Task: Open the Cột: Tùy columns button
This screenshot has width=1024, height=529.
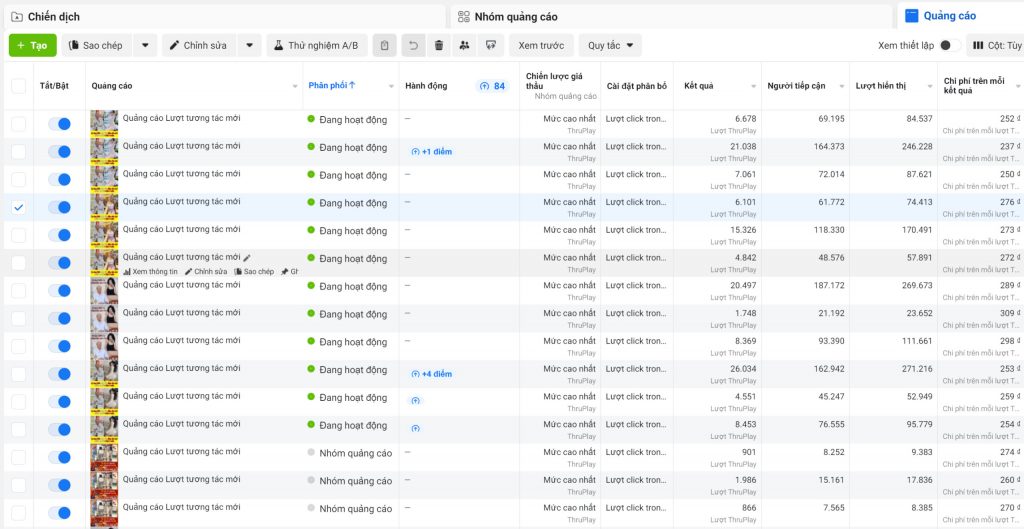Action: (x=996, y=46)
